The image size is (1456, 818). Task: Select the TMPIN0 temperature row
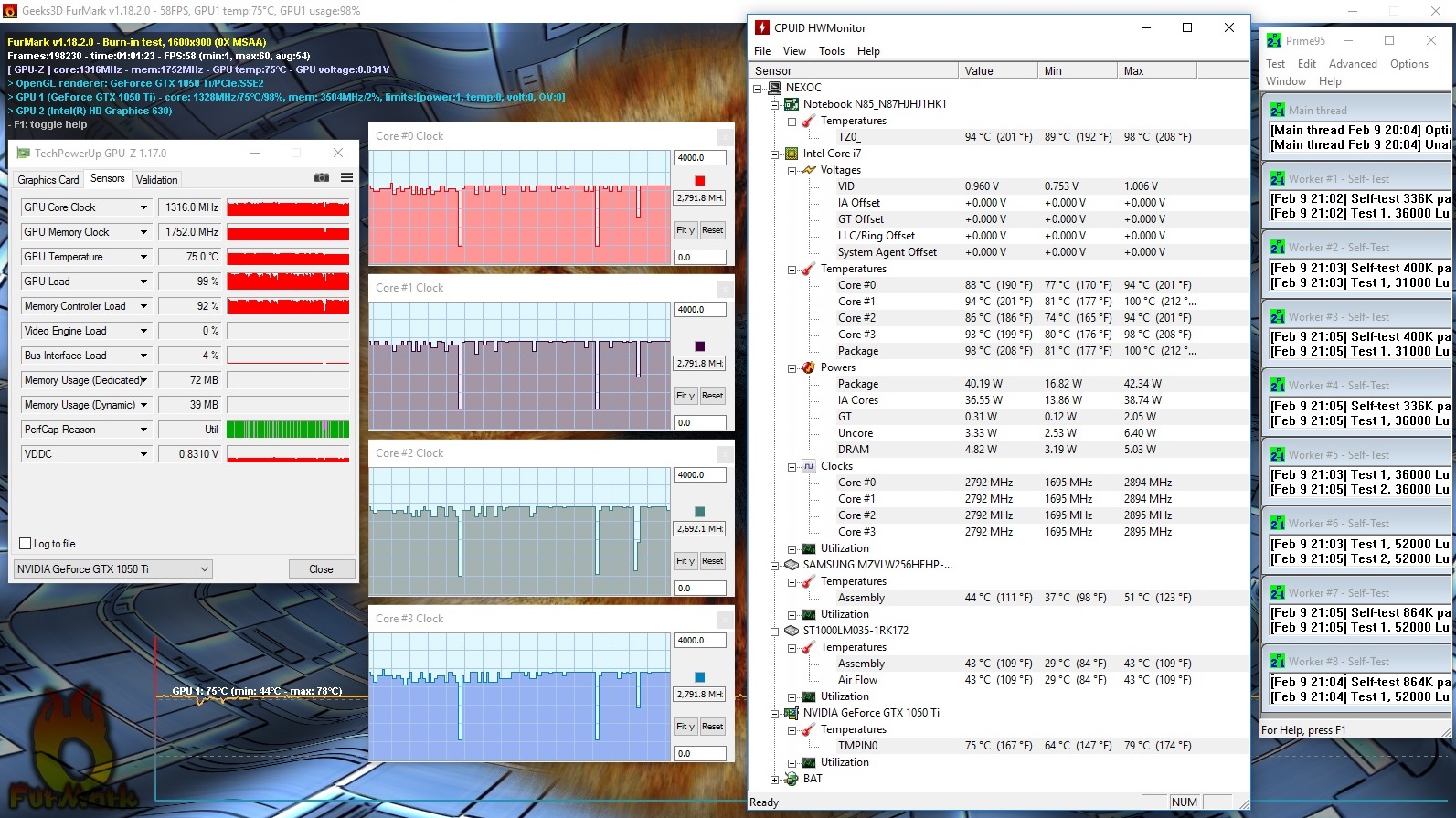(x=999, y=746)
